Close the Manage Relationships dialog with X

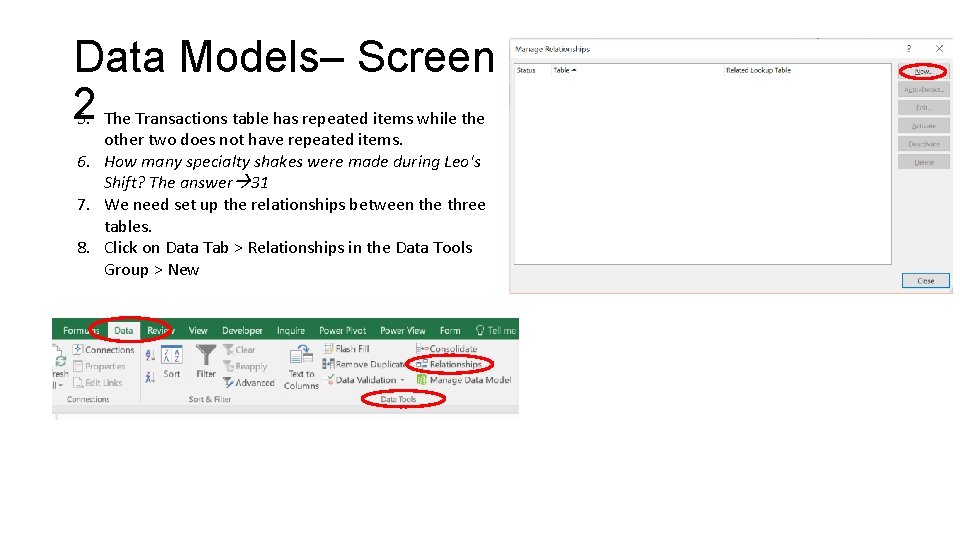click(940, 48)
